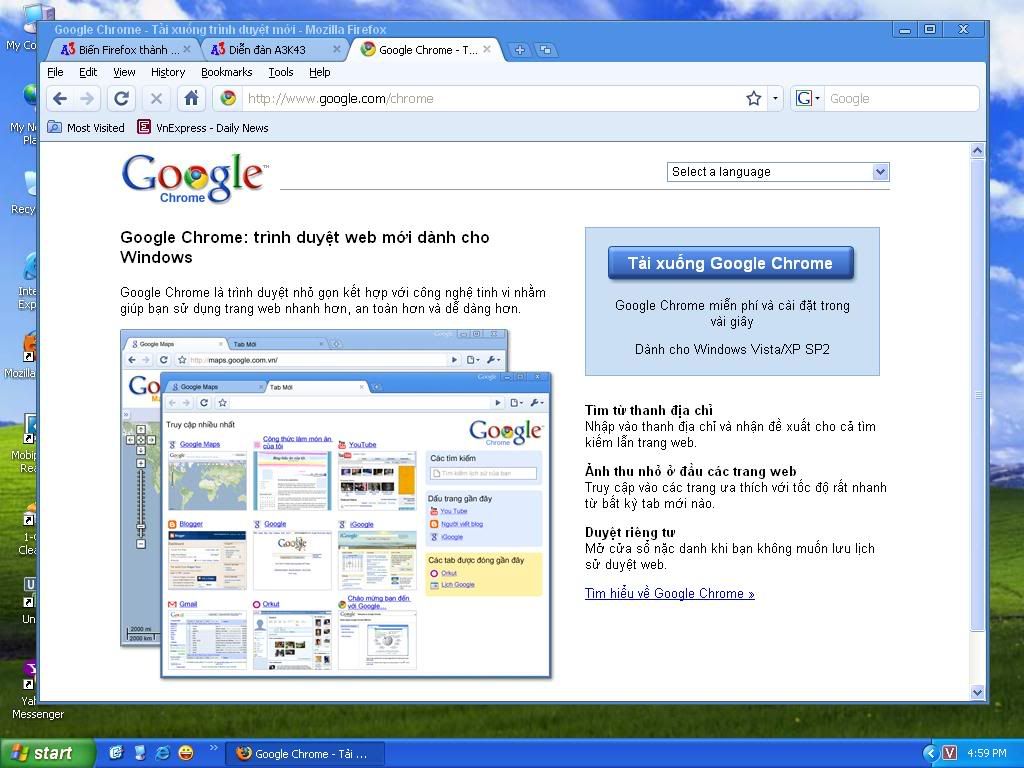Image resolution: width=1024 pixels, height=768 pixels.
Task: Open the History menu
Action: tap(168, 72)
